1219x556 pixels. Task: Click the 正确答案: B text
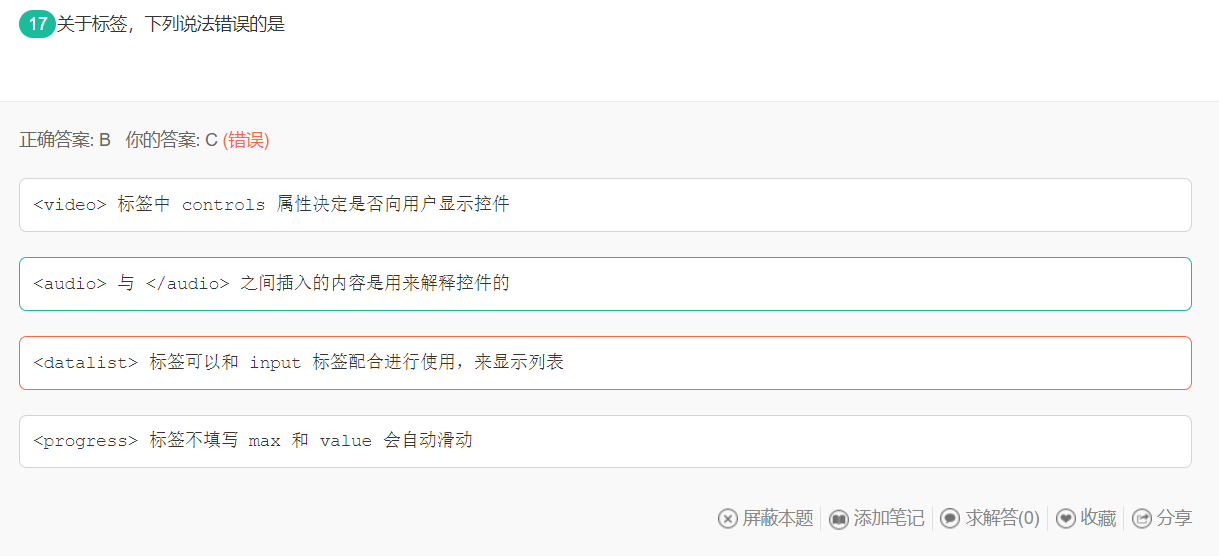(x=65, y=140)
